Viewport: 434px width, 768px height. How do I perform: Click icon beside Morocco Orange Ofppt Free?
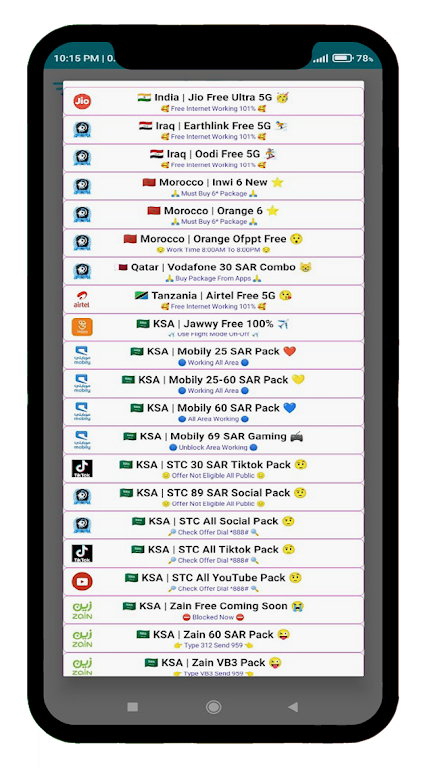82,242
